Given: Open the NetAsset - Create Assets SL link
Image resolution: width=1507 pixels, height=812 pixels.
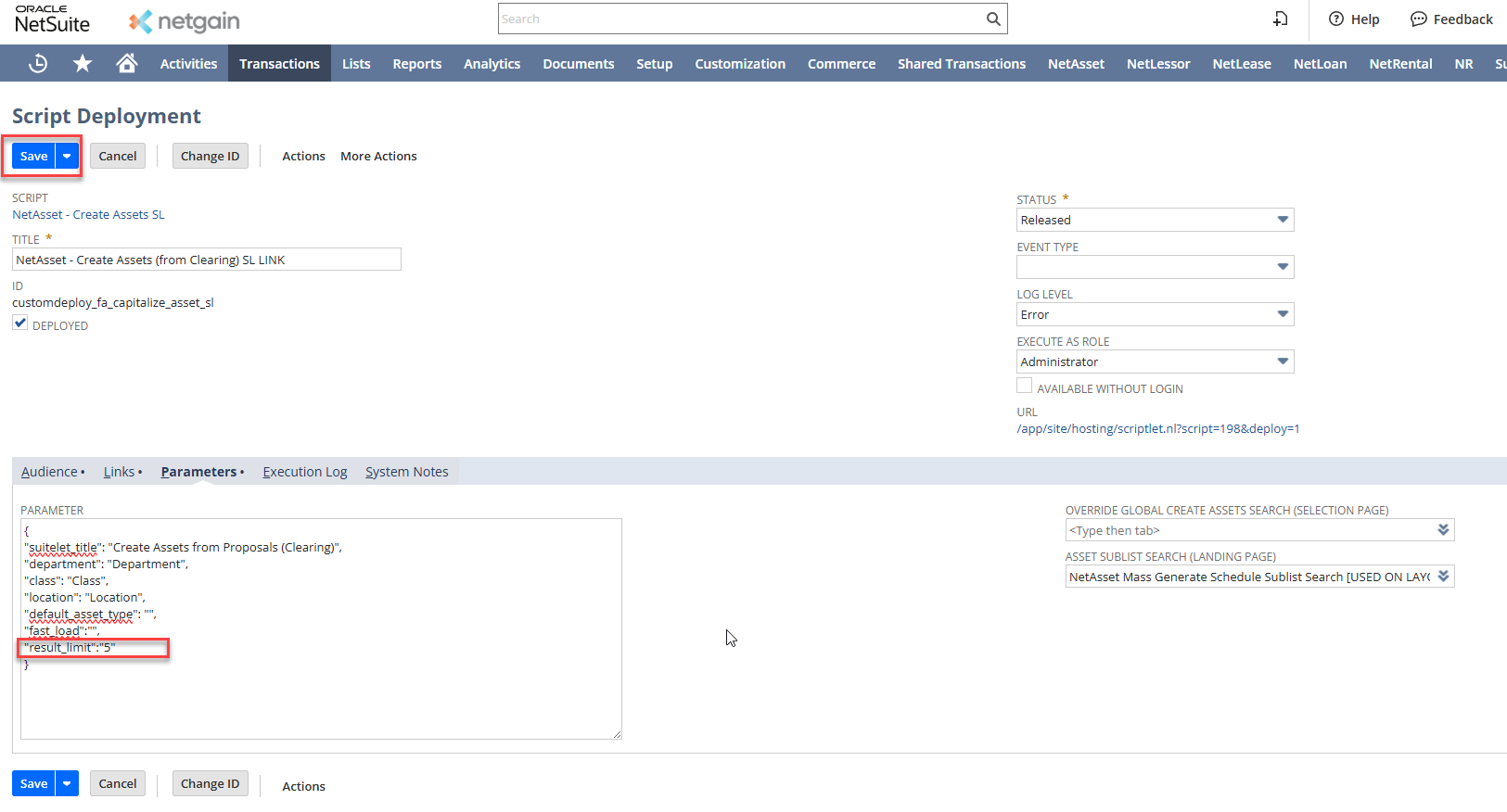Looking at the screenshot, I should [88, 214].
